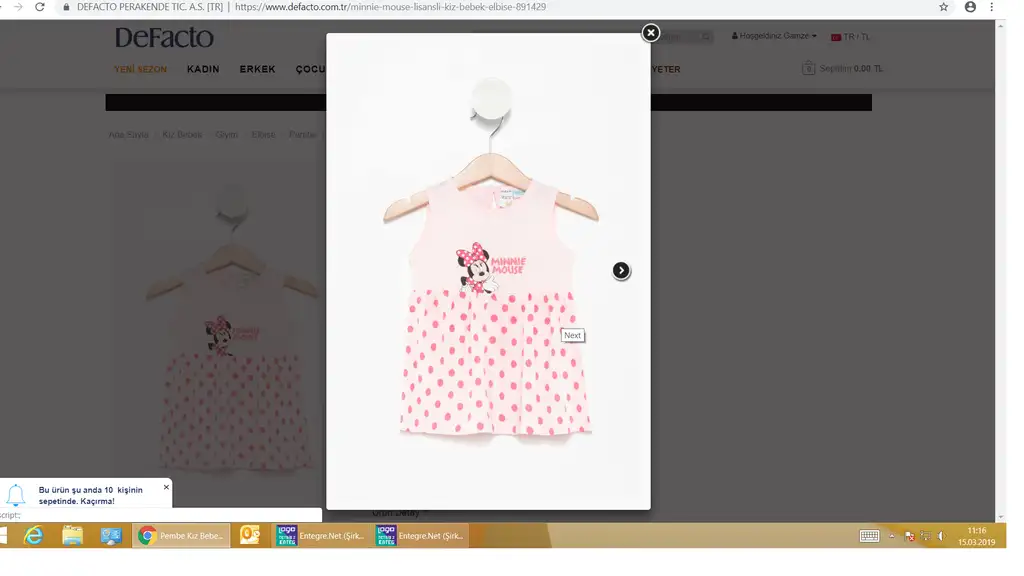Open Chrome profile account icon
The height and width of the screenshot is (576, 1024).
pos(970,7)
